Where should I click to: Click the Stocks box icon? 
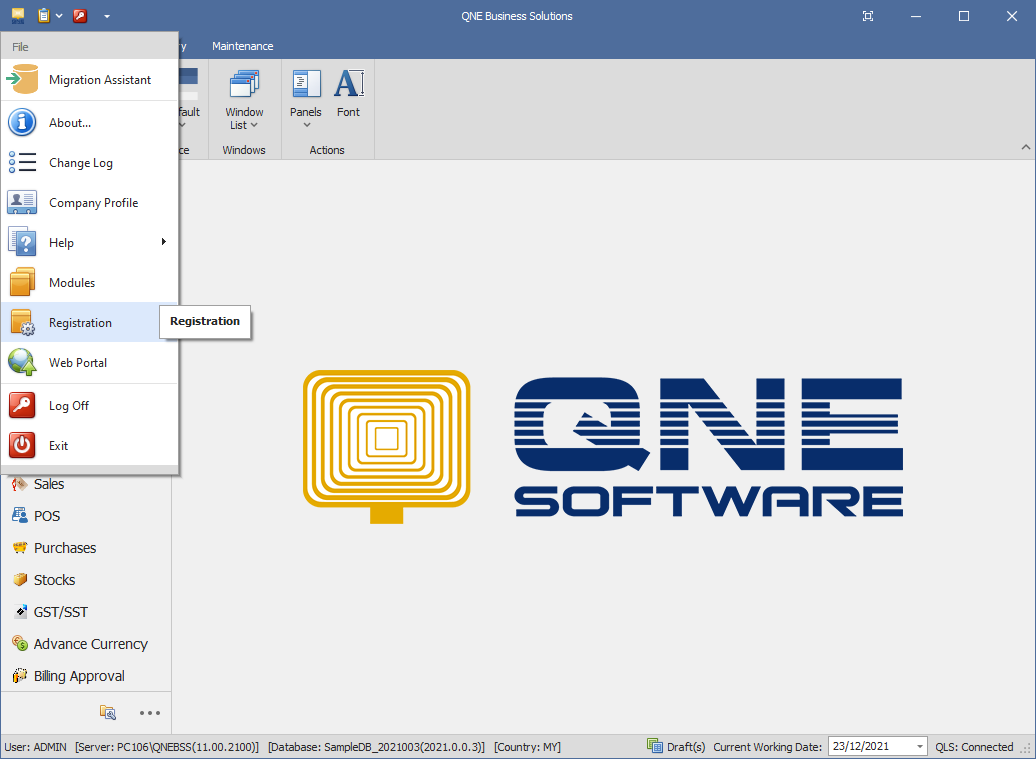pos(20,580)
